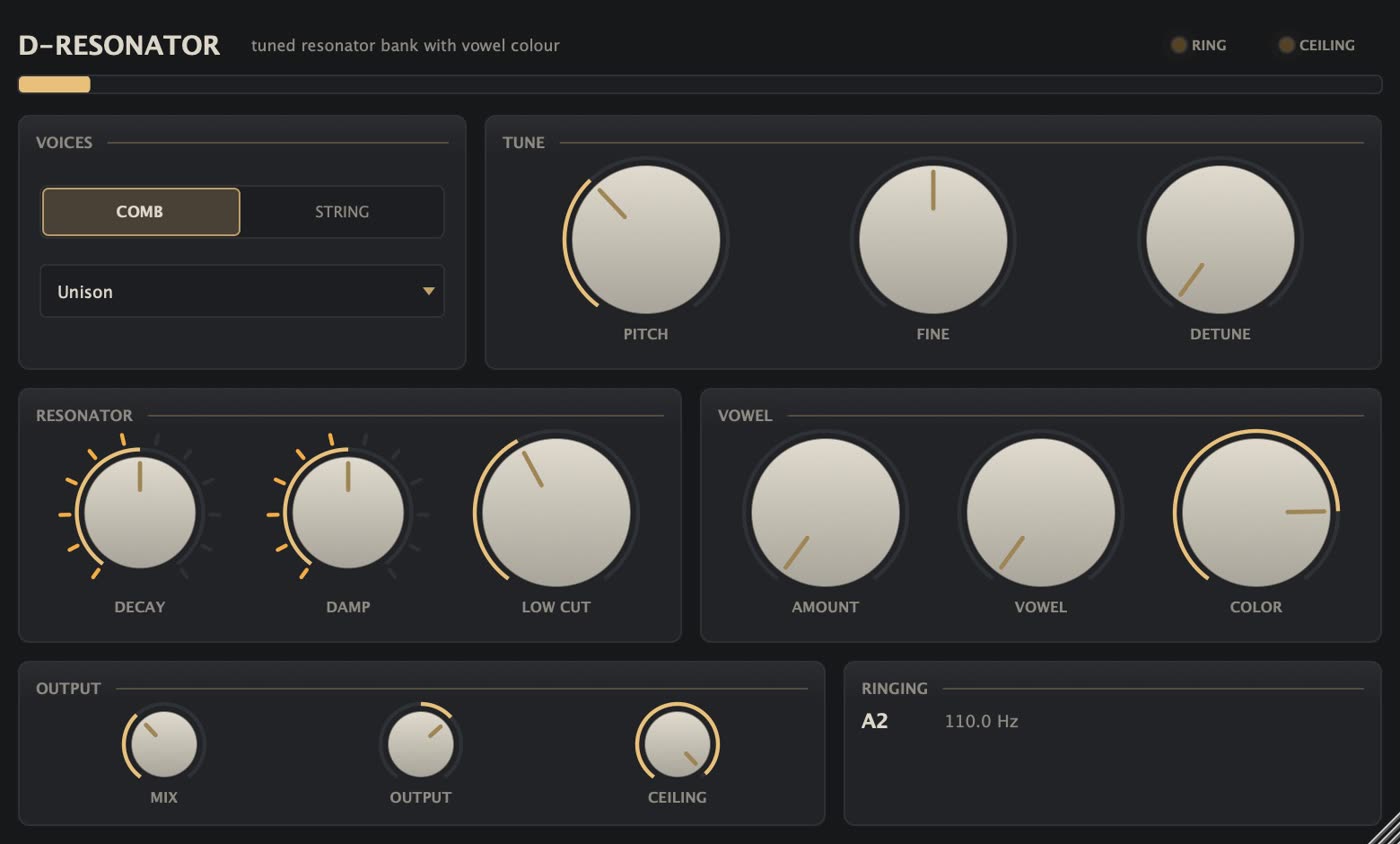Select COMB voice mode
The width and height of the screenshot is (1400, 844).
pos(141,212)
